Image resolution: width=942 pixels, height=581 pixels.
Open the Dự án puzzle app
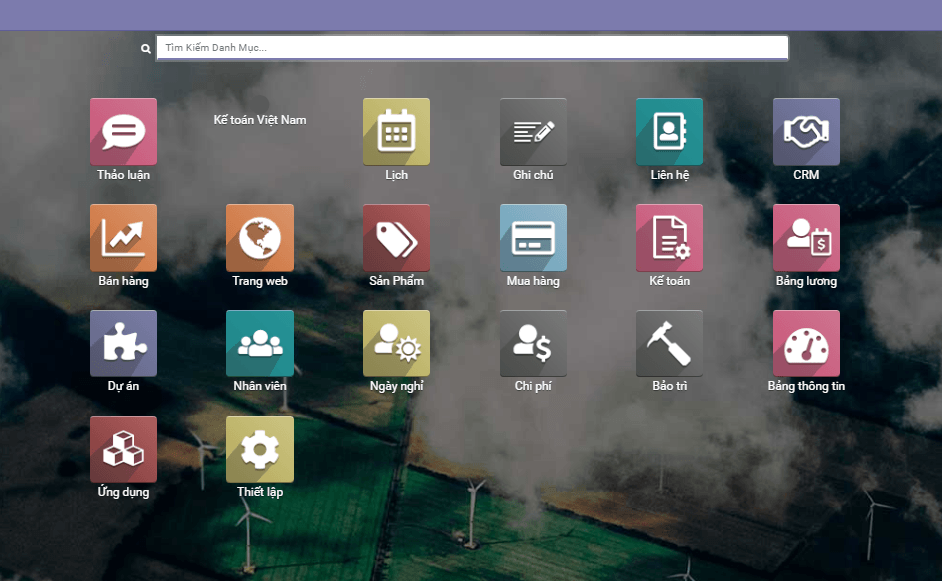(x=123, y=344)
